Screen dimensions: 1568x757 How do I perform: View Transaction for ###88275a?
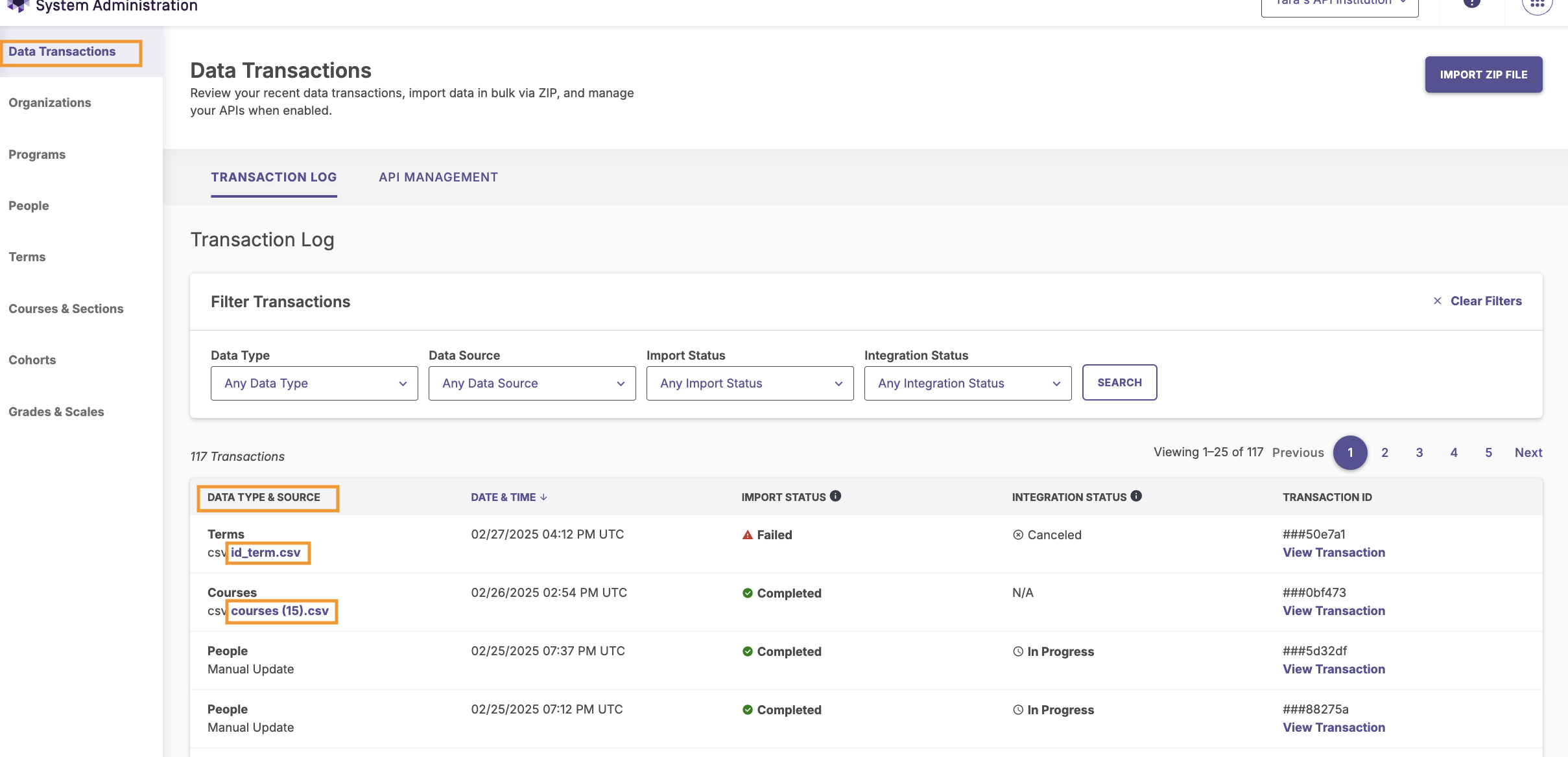[x=1334, y=727]
